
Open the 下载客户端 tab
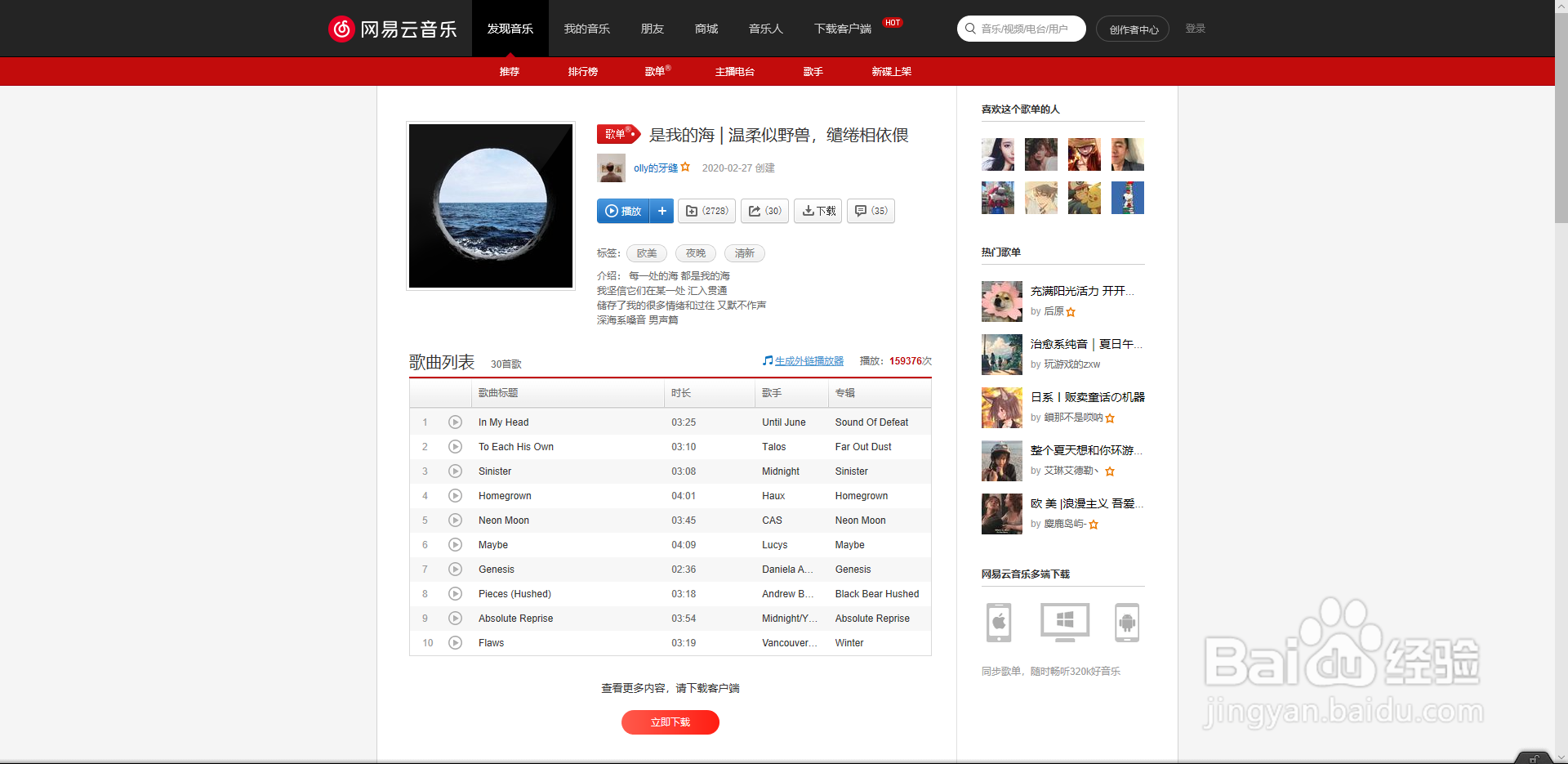coord(843,29)
